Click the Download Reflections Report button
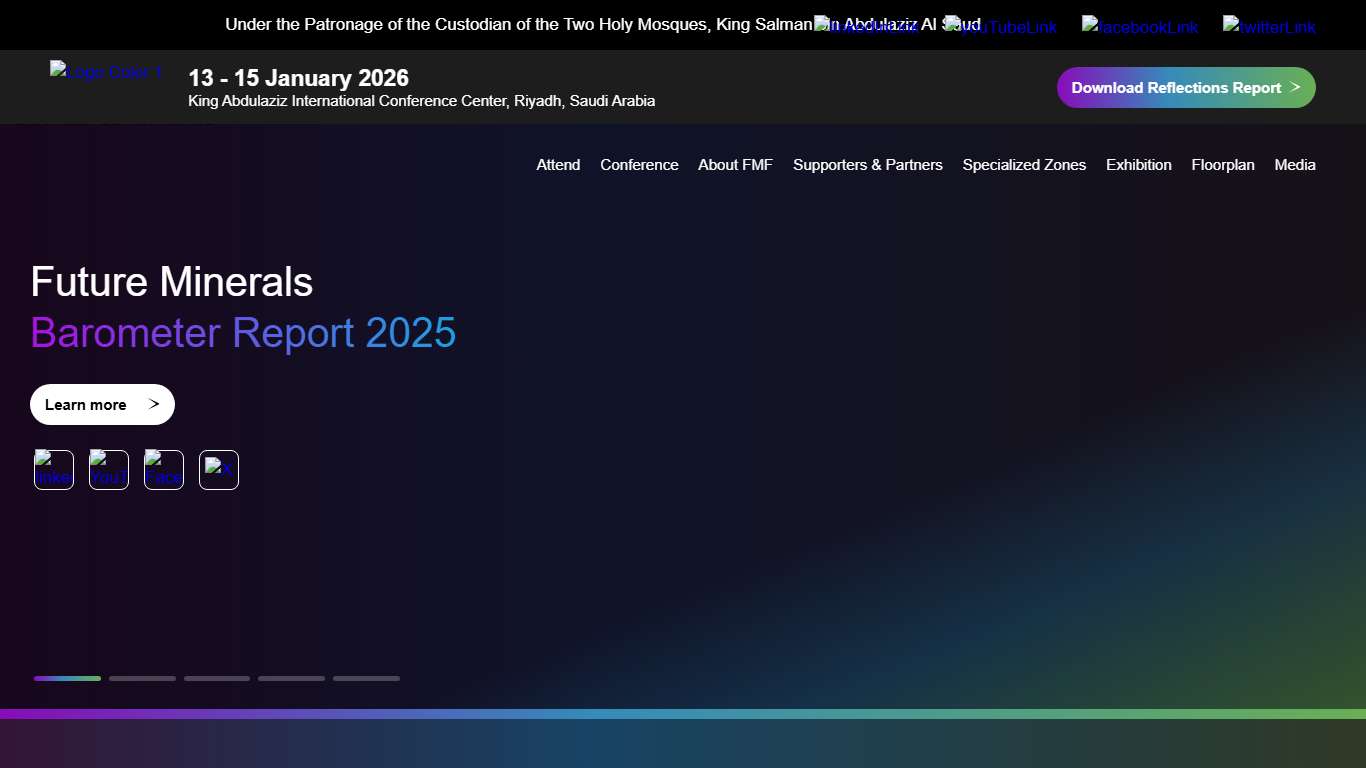 pos(1186,87)
